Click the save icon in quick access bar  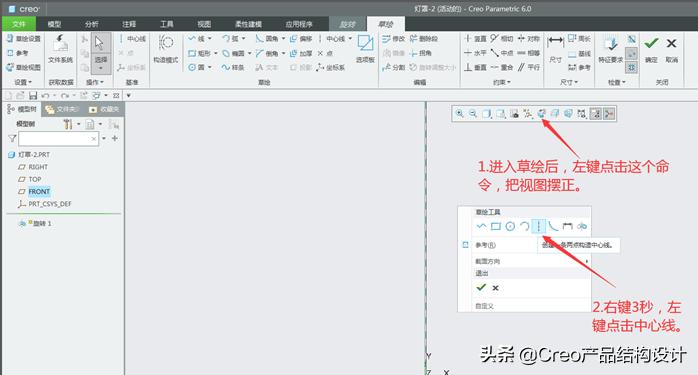tap(33, 95)
